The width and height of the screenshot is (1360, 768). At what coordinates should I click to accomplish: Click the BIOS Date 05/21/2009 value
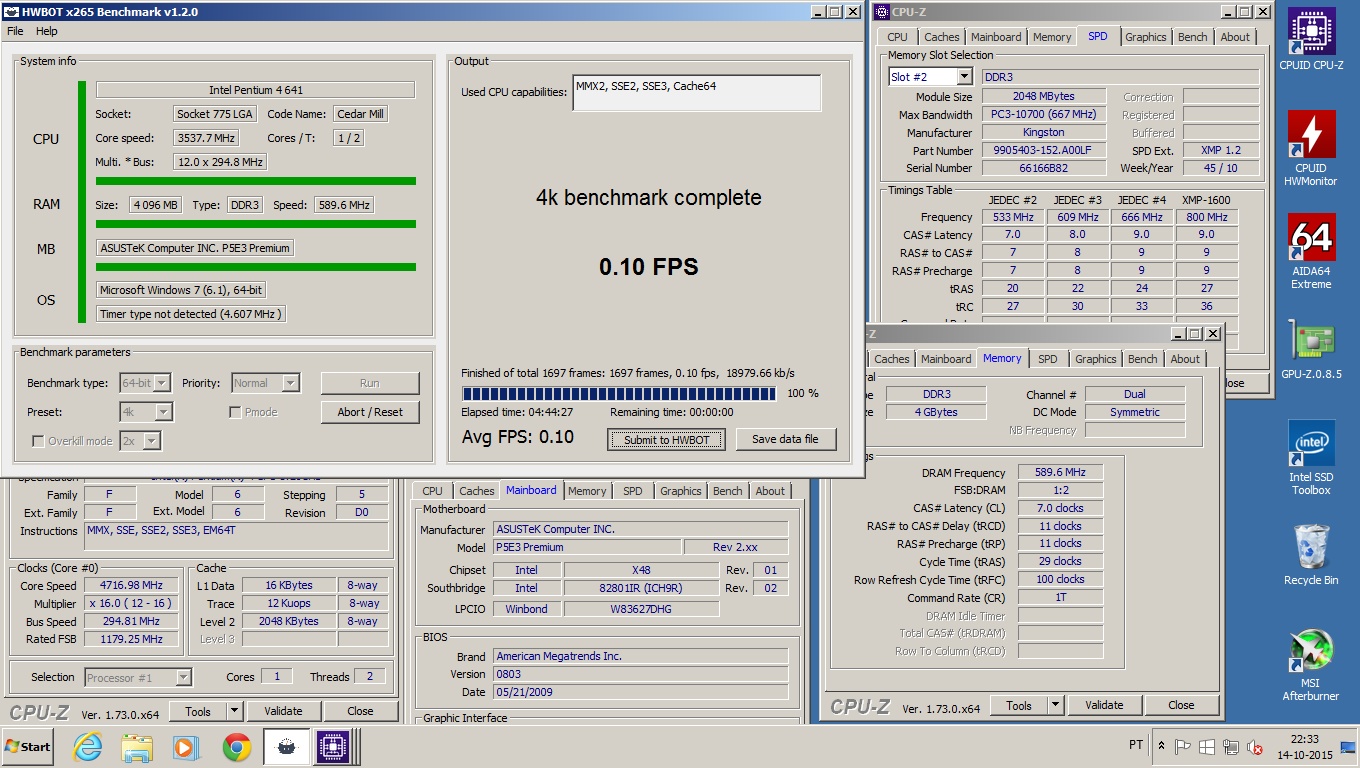[x=640, y=692]
